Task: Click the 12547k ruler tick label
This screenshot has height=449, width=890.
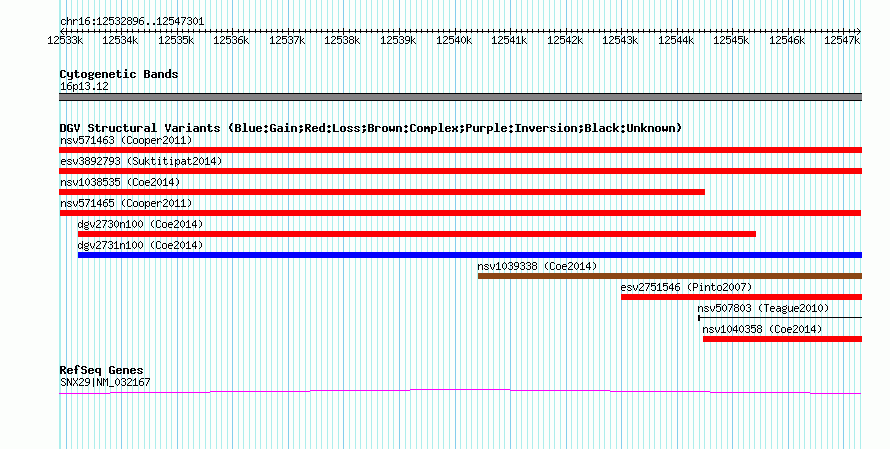Action: pyautogui.click(x=842, y=41)
